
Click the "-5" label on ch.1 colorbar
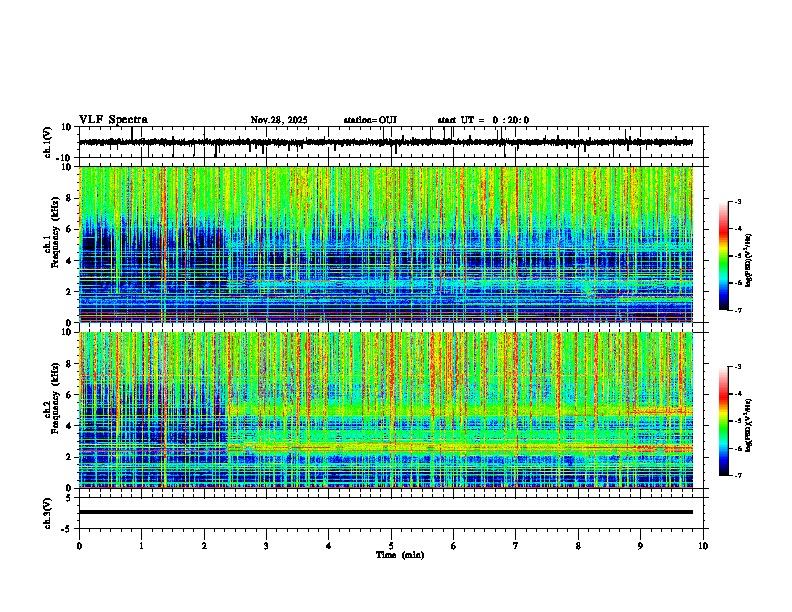point(738,256)
